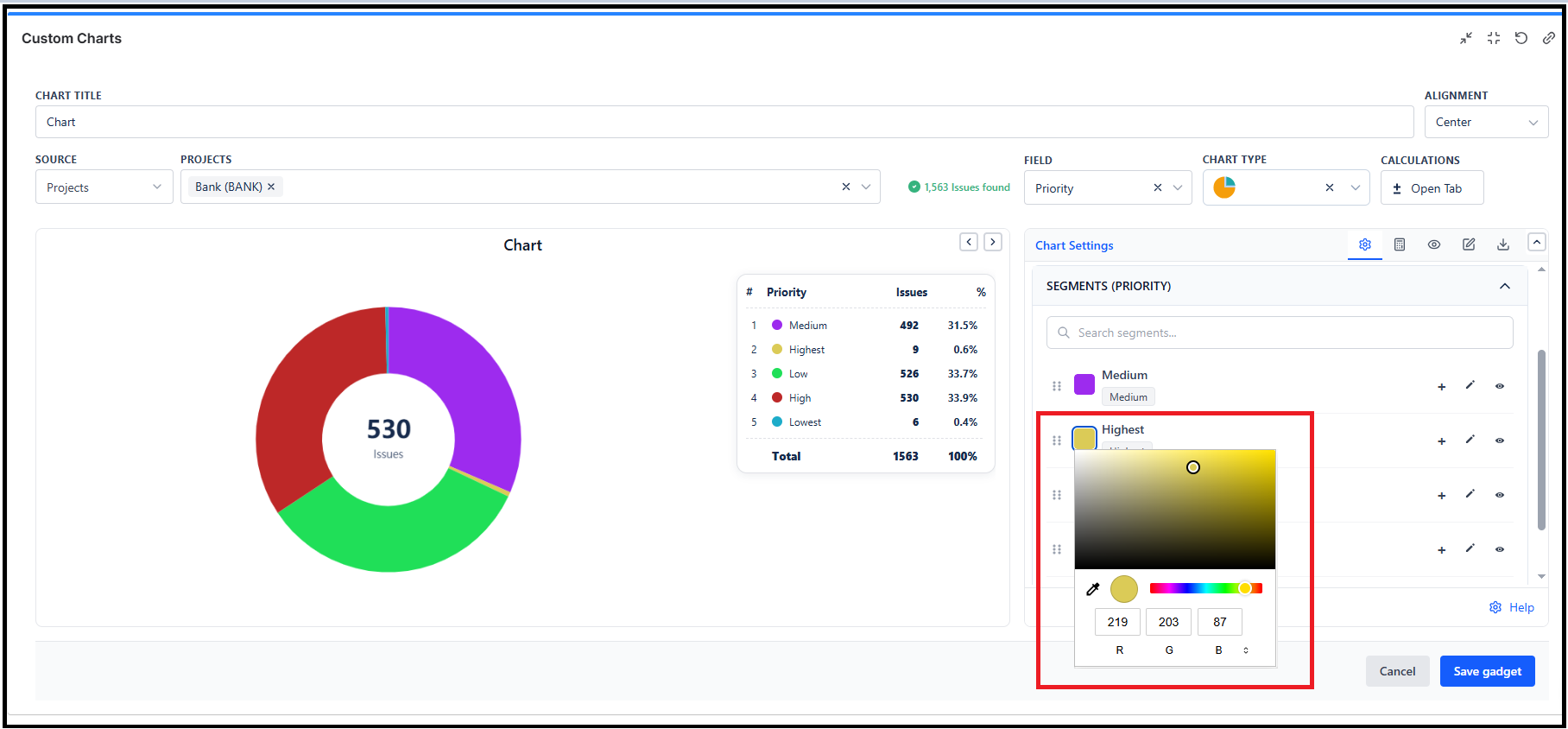Hide the Medium segment using eye icon
1568x729 pixels.
tap(1500, 386)
